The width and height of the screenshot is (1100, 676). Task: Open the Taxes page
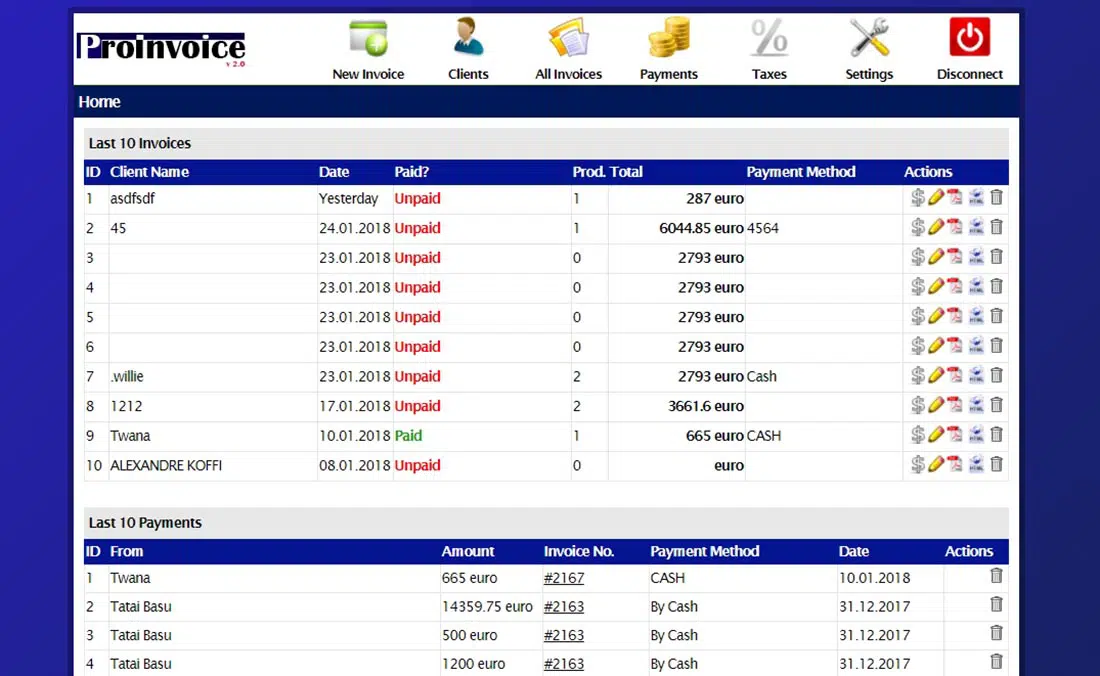[x=769, y=49]
